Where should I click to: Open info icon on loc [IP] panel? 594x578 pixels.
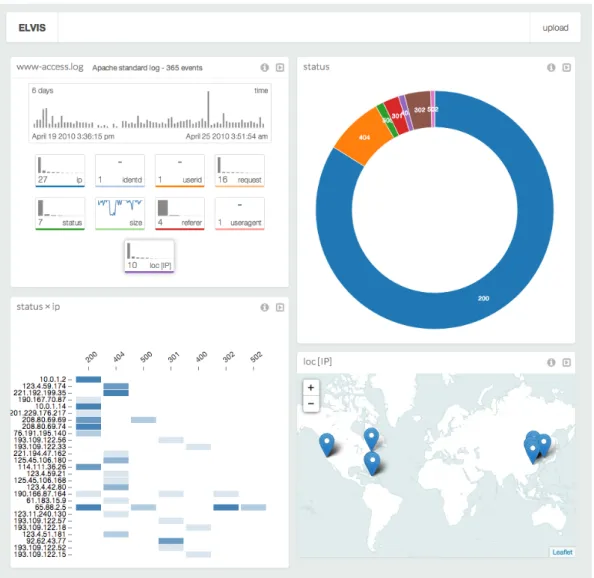tap(551, 362)
